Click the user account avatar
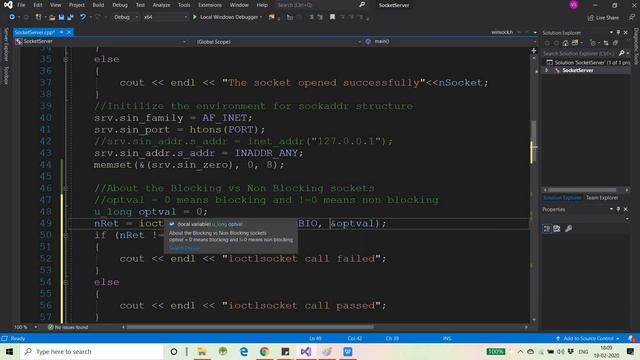The height and width of the screenshot is (360, 640). click(x=573, y=5)
